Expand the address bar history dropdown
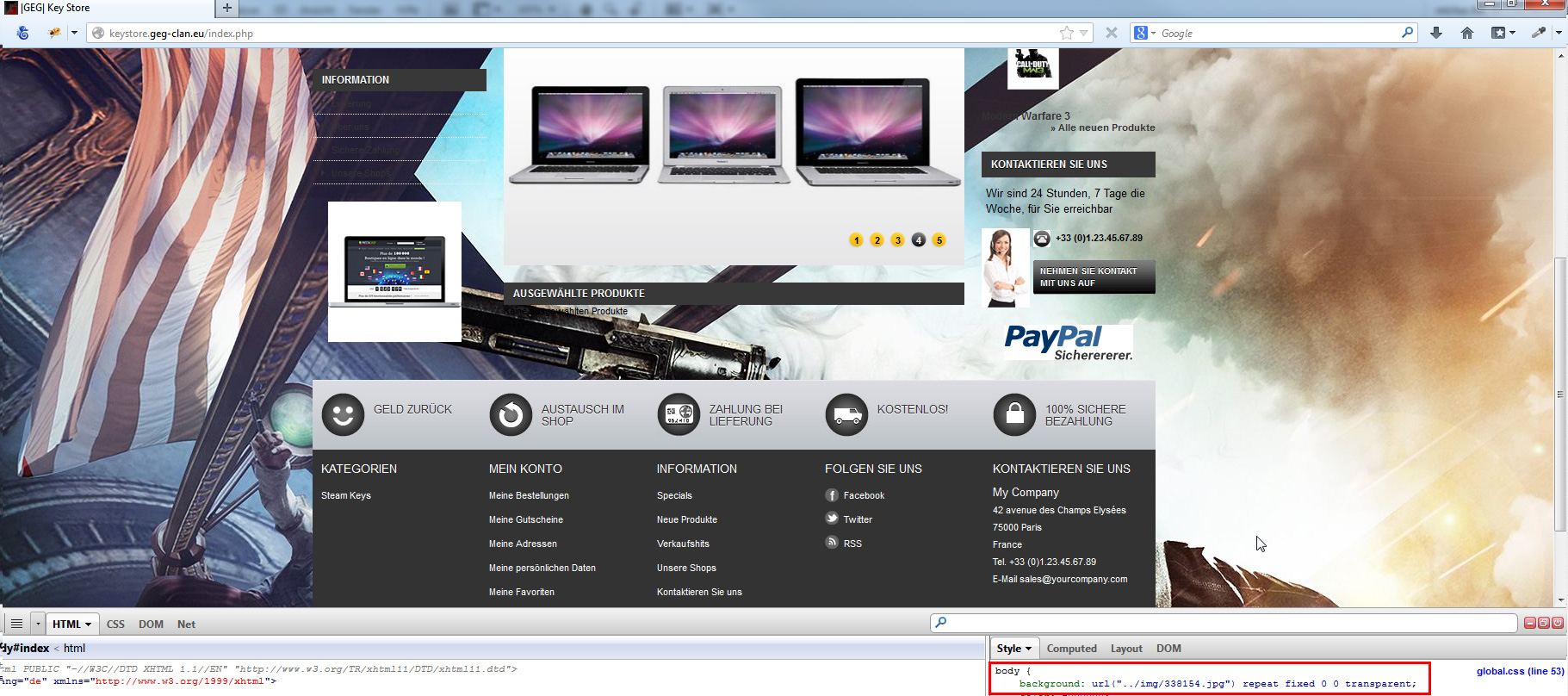The height and width of the screenshot is (696, 1568). tap(1084, 33)
